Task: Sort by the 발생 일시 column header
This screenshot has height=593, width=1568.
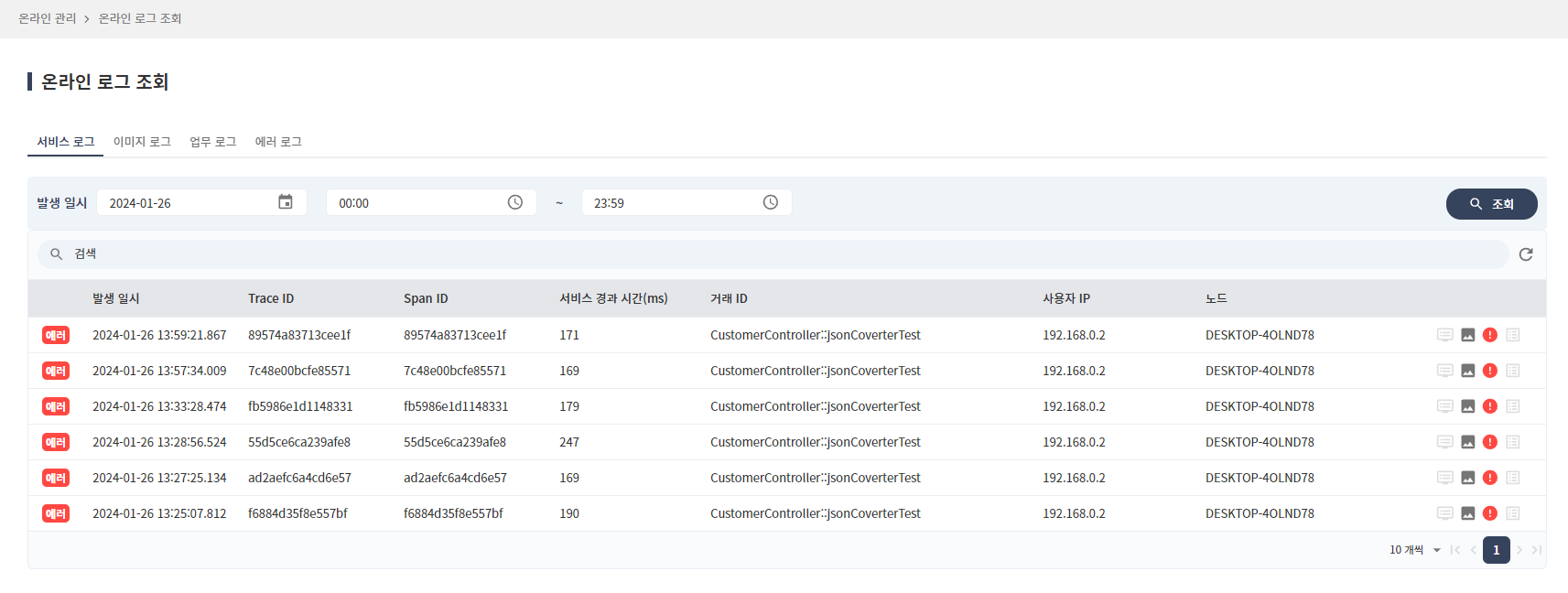Action: point(116,298)
